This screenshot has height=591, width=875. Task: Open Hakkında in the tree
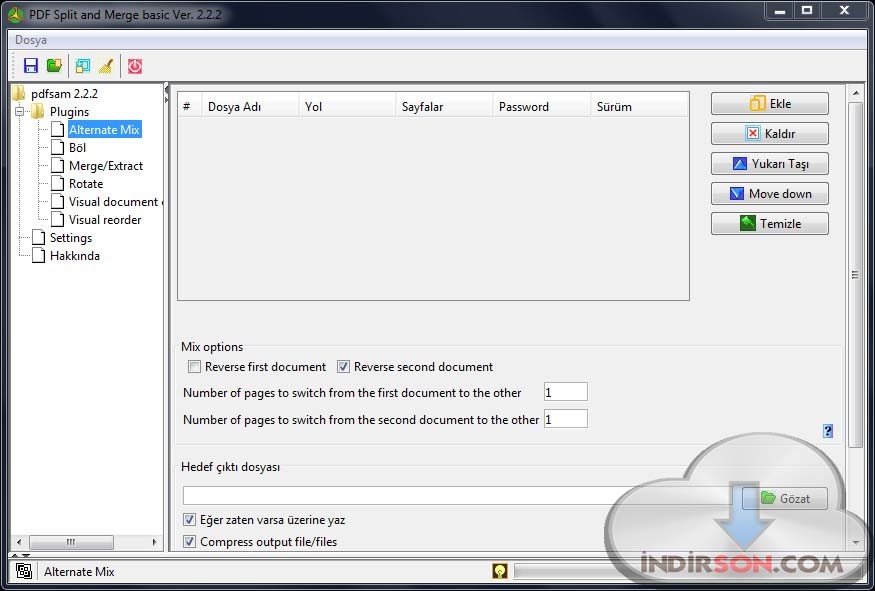pos(75,256)
